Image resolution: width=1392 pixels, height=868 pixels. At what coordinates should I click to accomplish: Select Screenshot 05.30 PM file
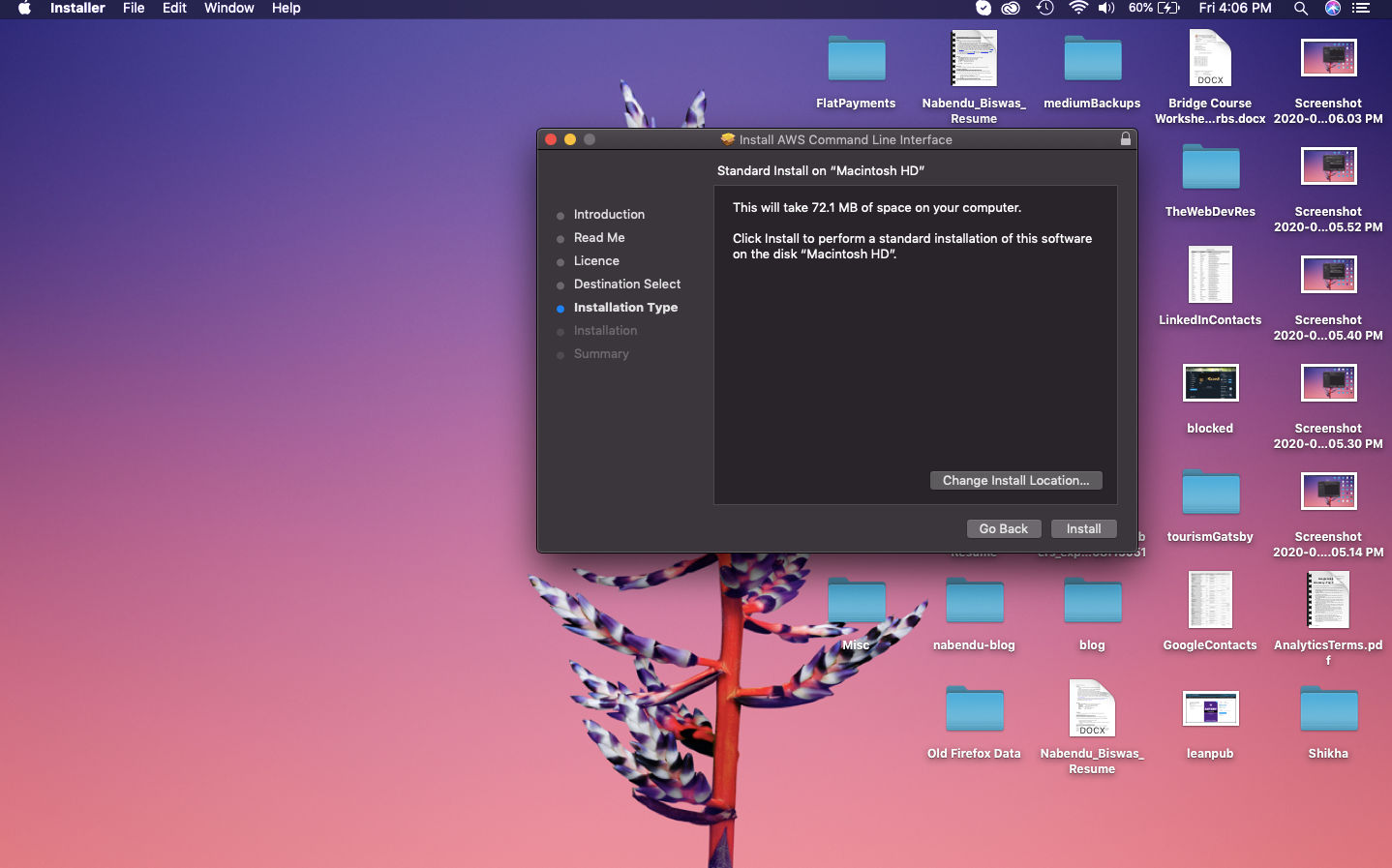pyautogui.click(x=1329, y=383)
